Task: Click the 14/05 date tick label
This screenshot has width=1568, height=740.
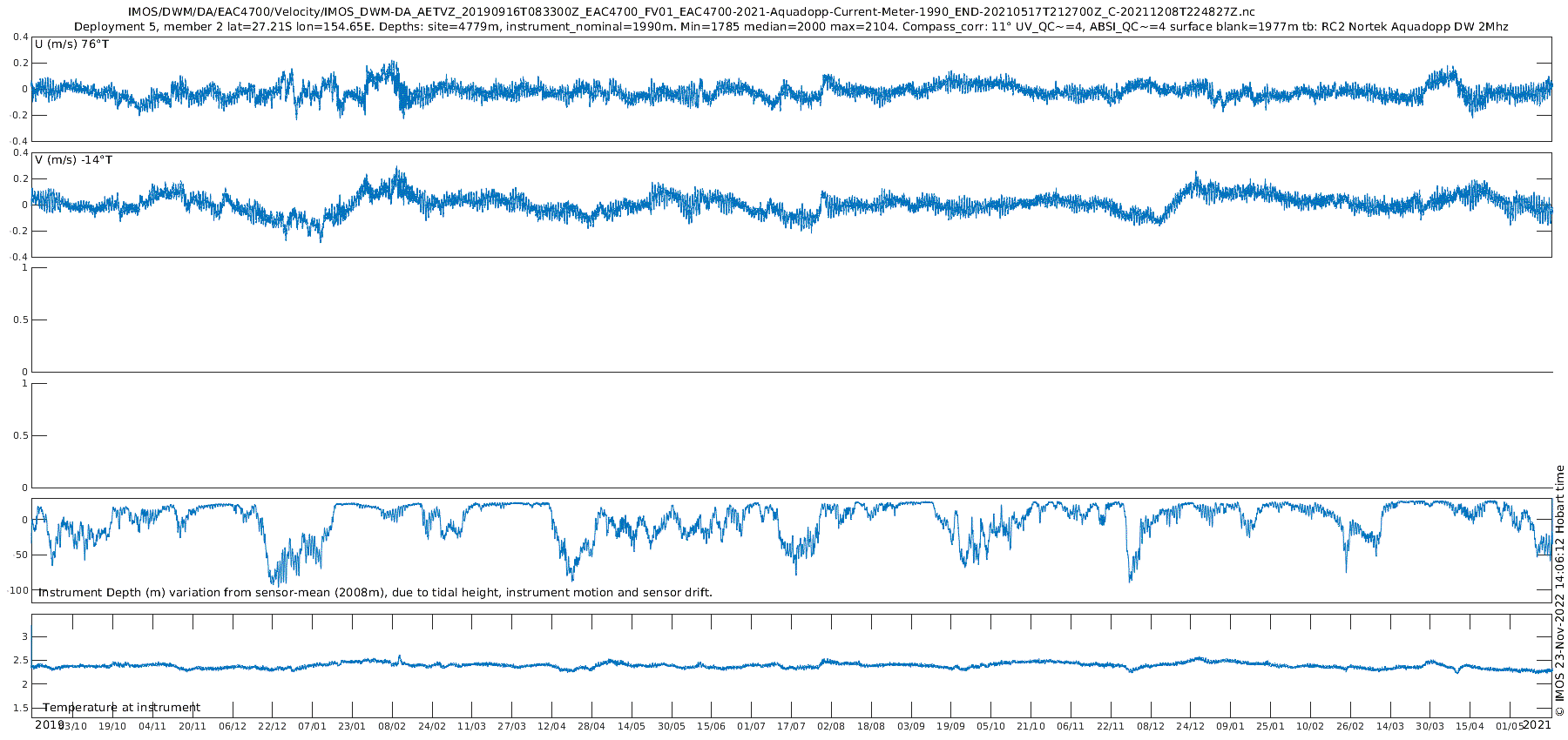Action: point(632,726)
